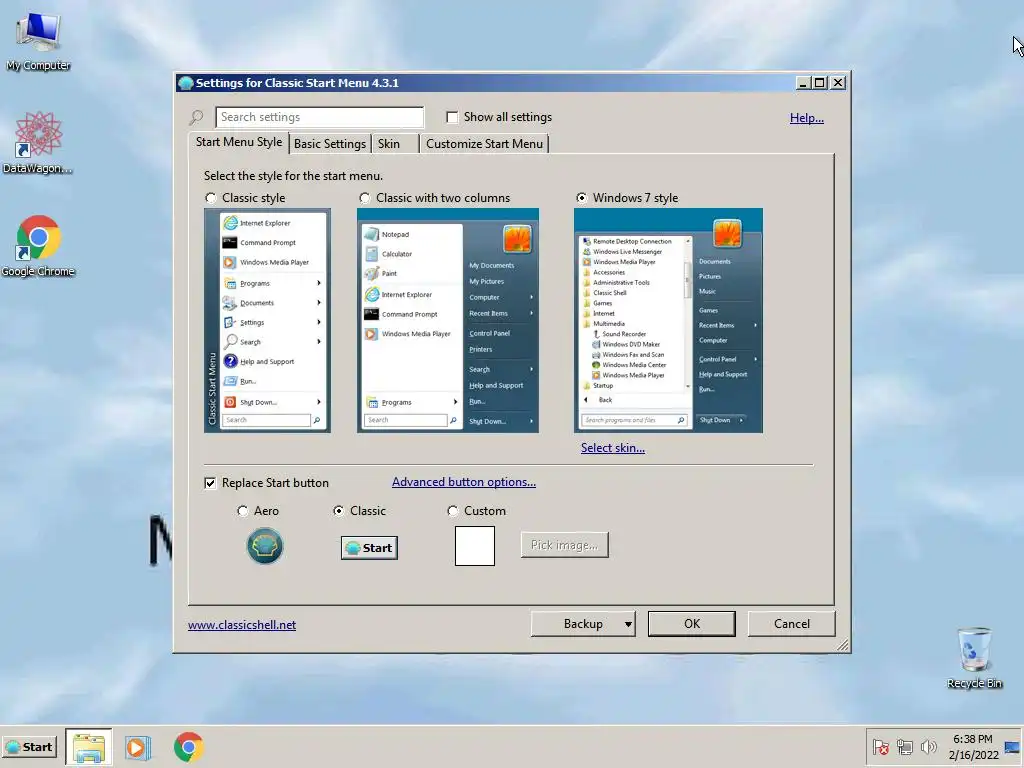Viewport: 1024px width, 768px height.
Task: Open the Backup dropdown button
Action: coord(583,624)
